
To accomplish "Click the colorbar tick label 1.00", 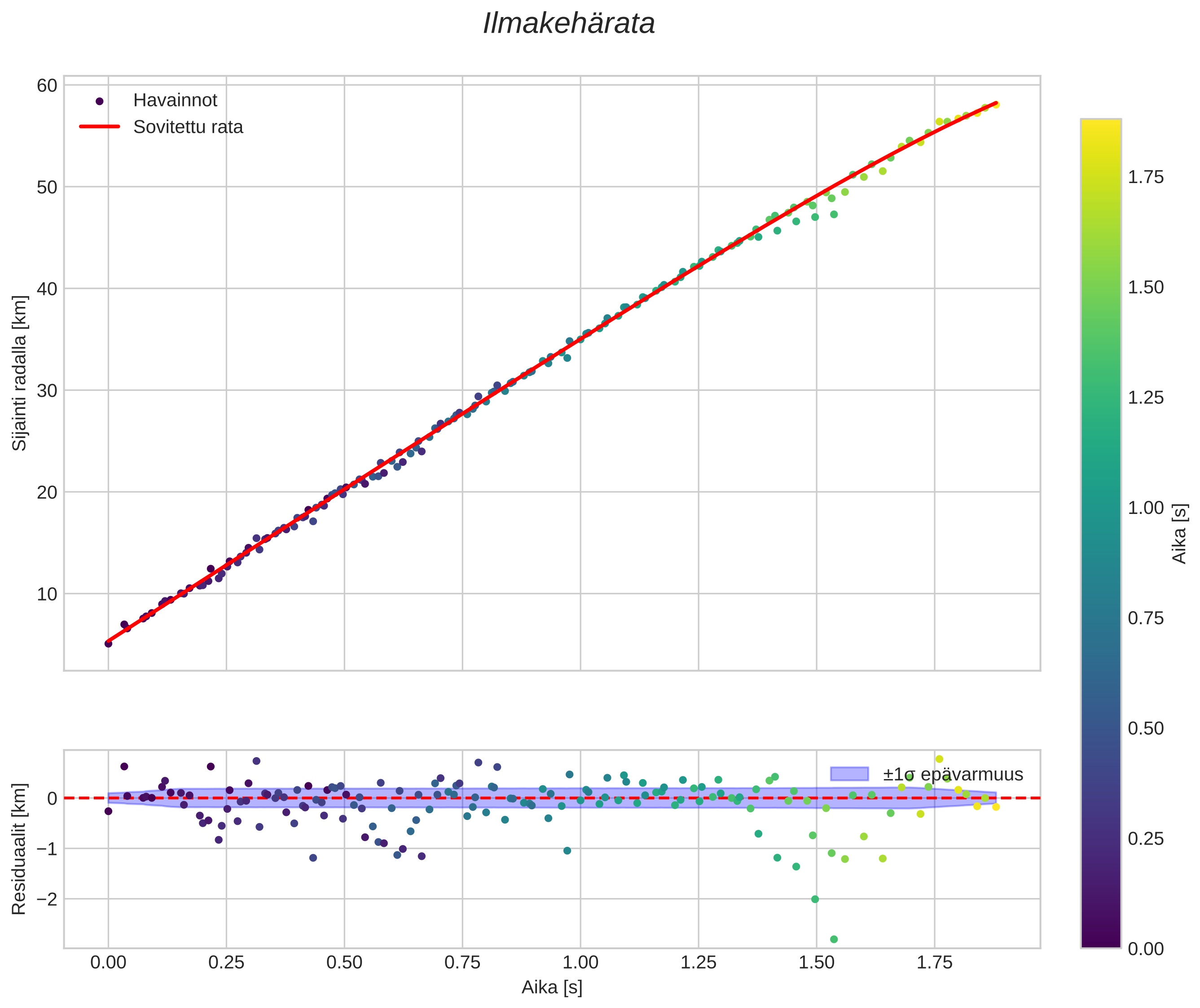I will 1145,508.
